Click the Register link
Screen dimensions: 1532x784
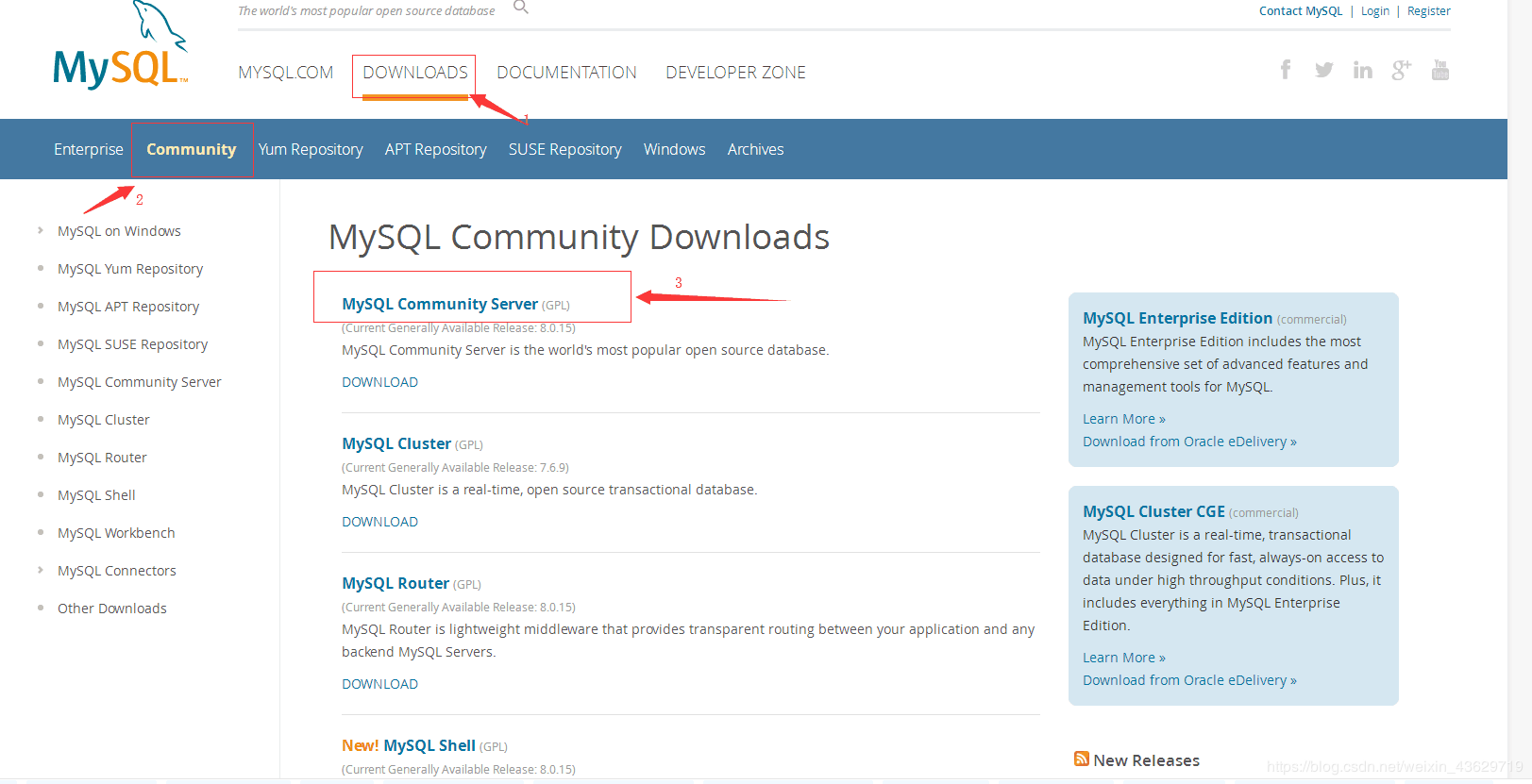[1428, 11]
